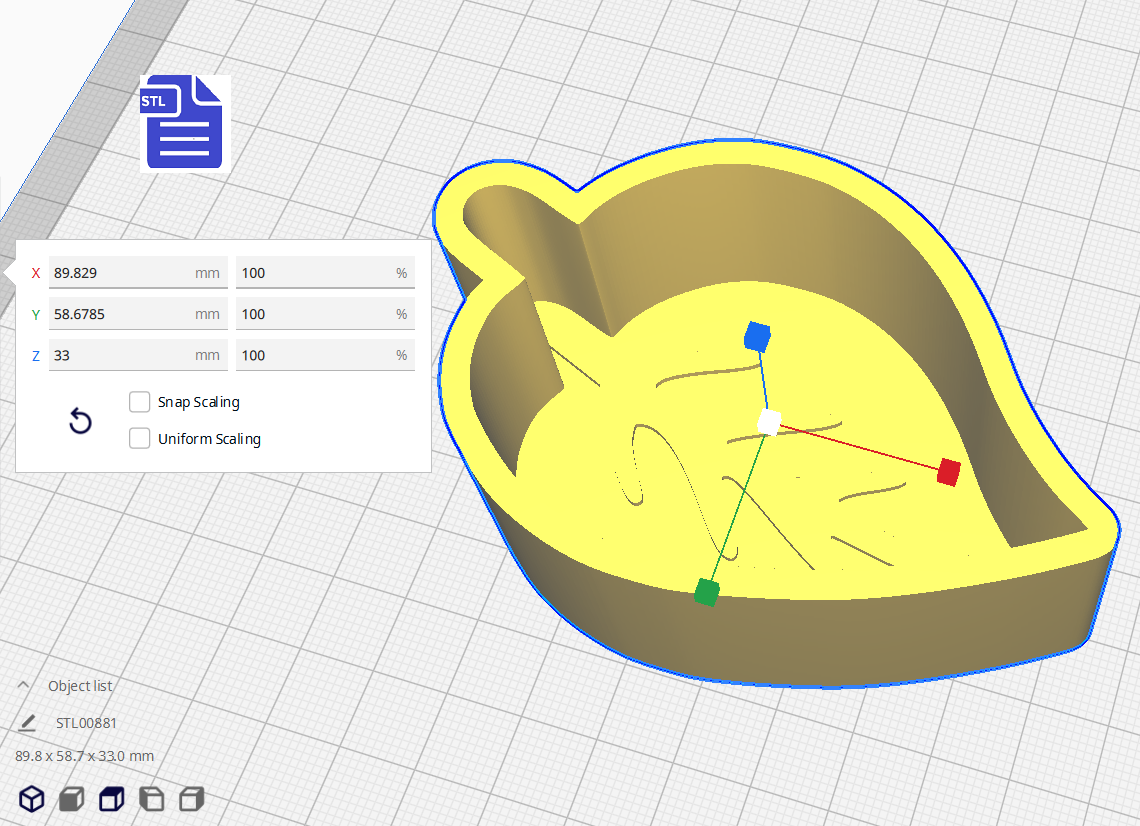Click the reset scale arrow icon
The height and width of the screenshot is (826, 1140).
(x=80, y=421)
